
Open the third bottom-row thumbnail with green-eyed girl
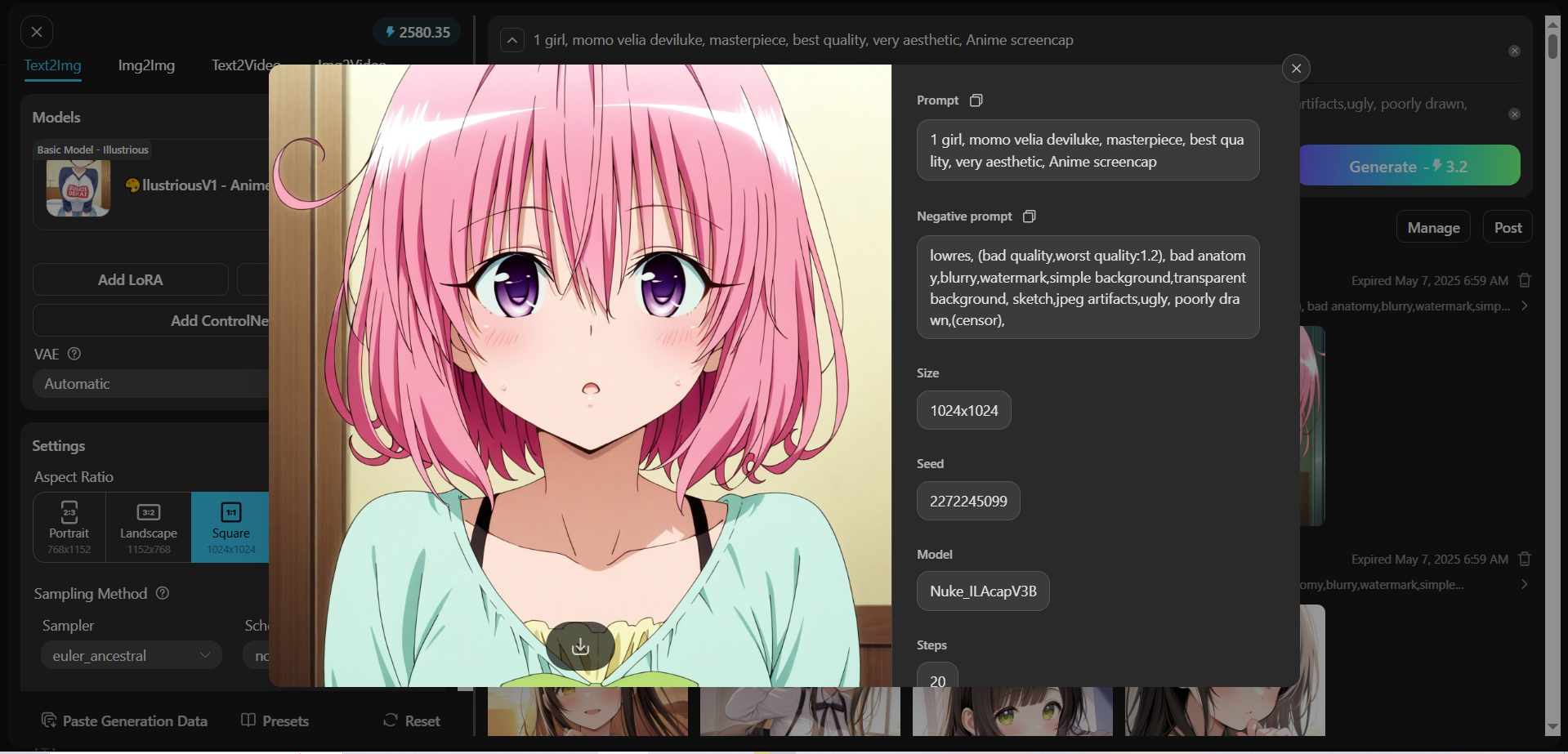[x=1012, y=712]
